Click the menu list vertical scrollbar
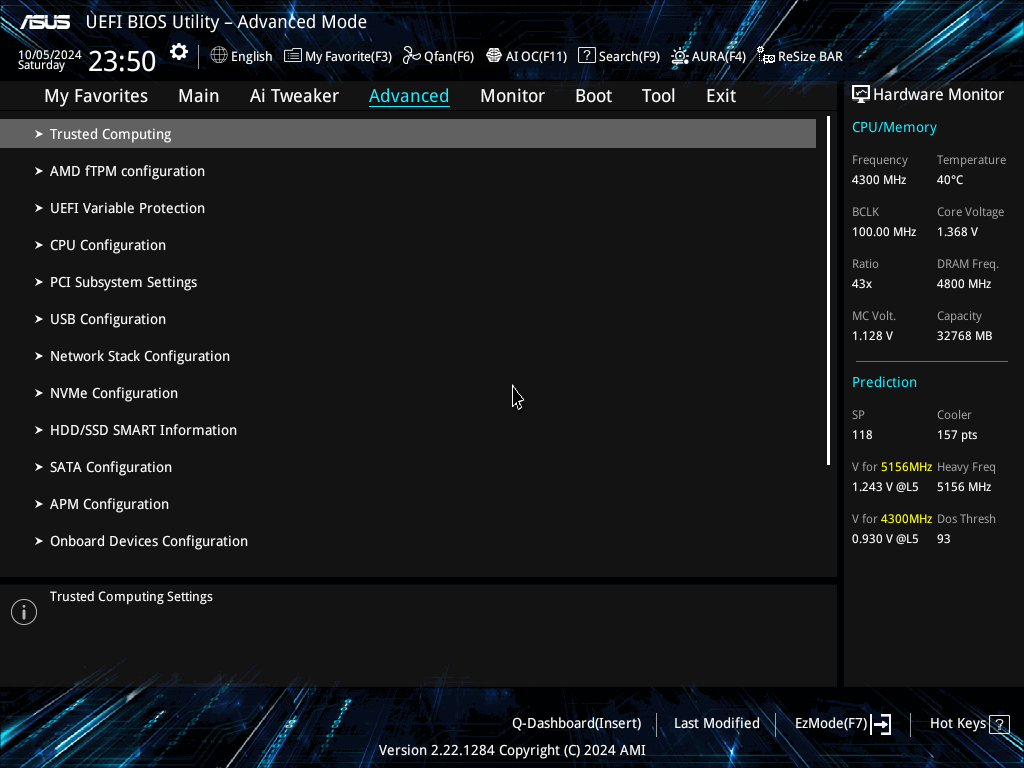The image size is (1024, 768). pos(829,291)
